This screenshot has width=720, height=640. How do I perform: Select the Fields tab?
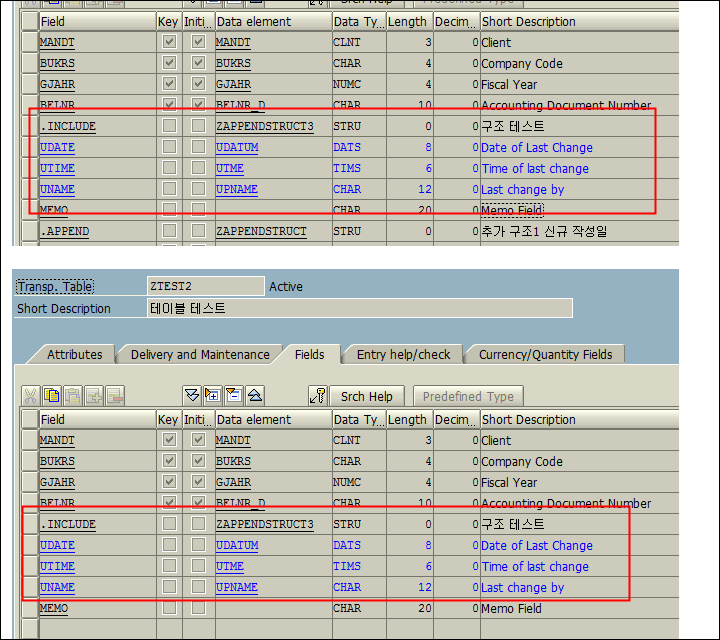click(309, 354)
